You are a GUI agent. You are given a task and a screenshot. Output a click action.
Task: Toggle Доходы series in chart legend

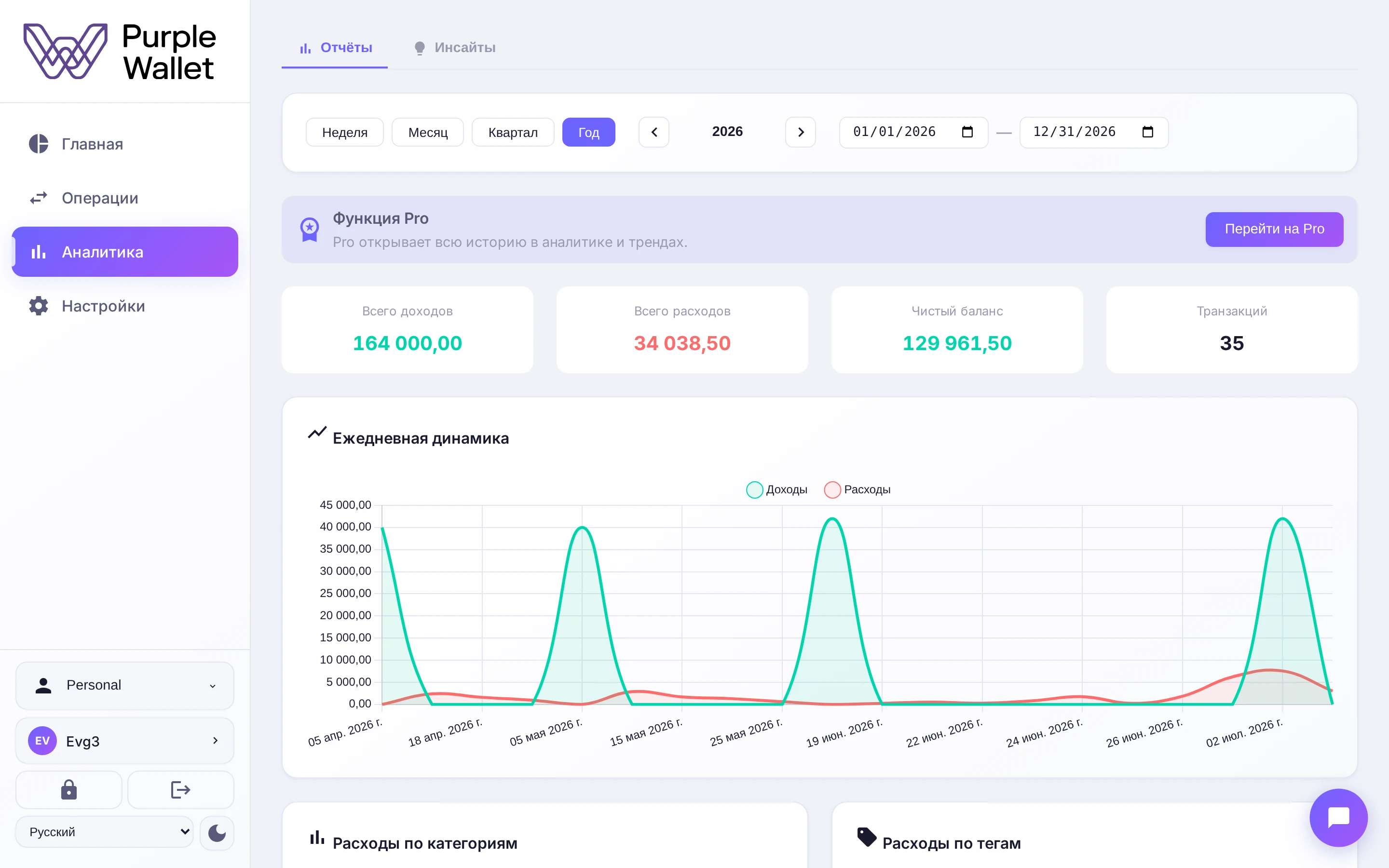coord(776,489)
